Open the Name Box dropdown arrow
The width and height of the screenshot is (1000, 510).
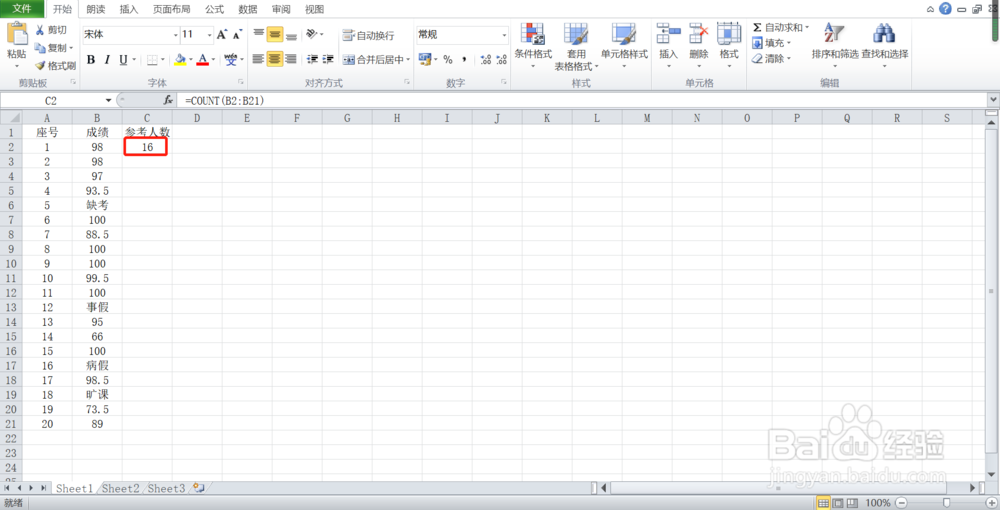[108, 100]
